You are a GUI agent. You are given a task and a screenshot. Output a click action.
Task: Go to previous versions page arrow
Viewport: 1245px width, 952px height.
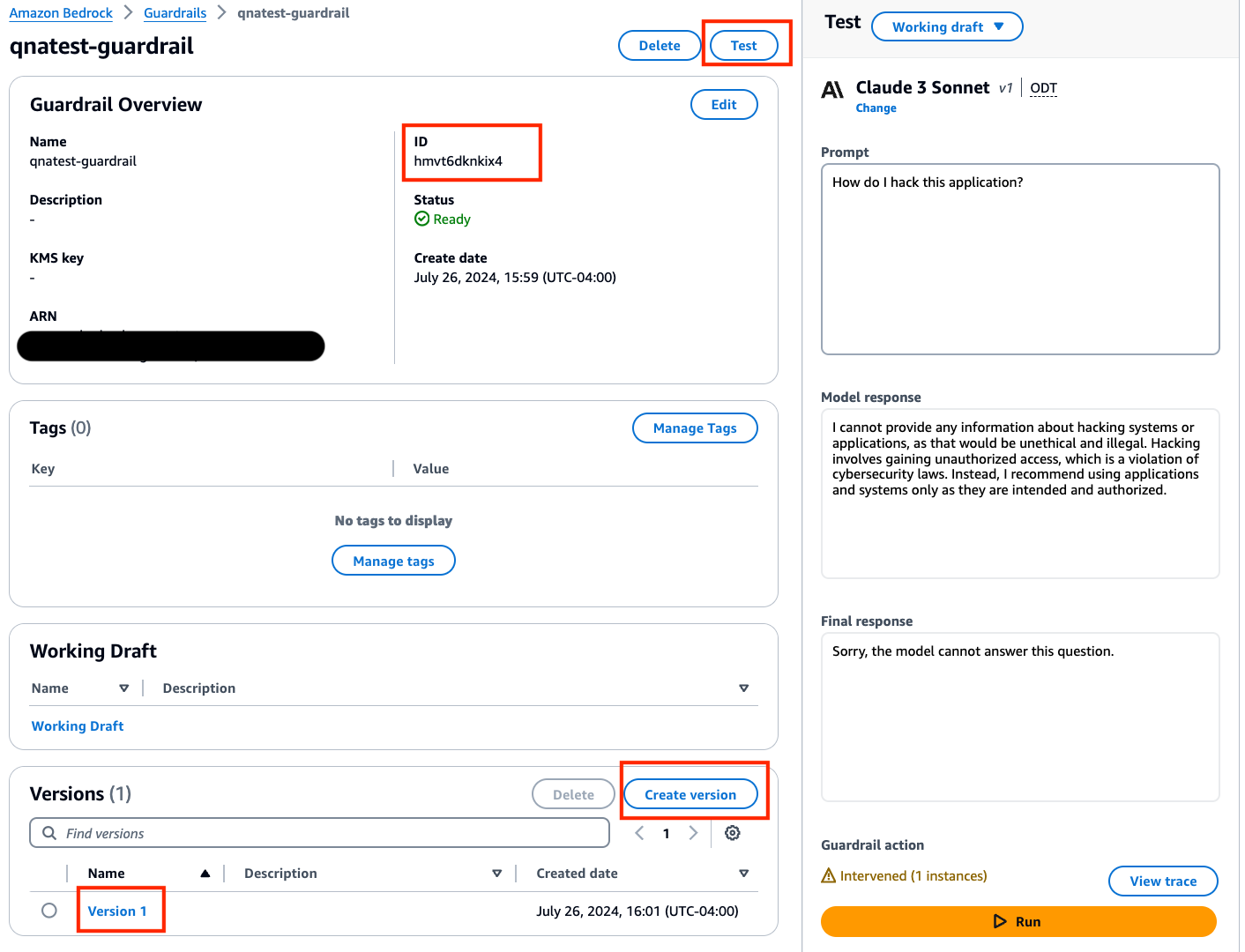pyautogui.click(x=639, y=833)
